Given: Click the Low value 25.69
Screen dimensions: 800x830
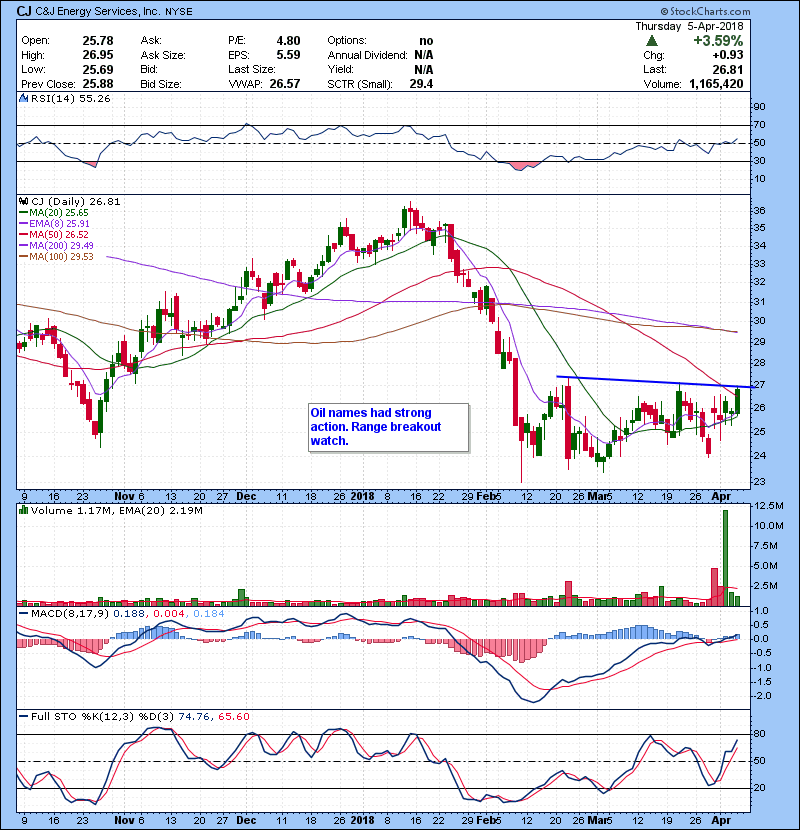Looking at the screenshot, I should (98, 69).
